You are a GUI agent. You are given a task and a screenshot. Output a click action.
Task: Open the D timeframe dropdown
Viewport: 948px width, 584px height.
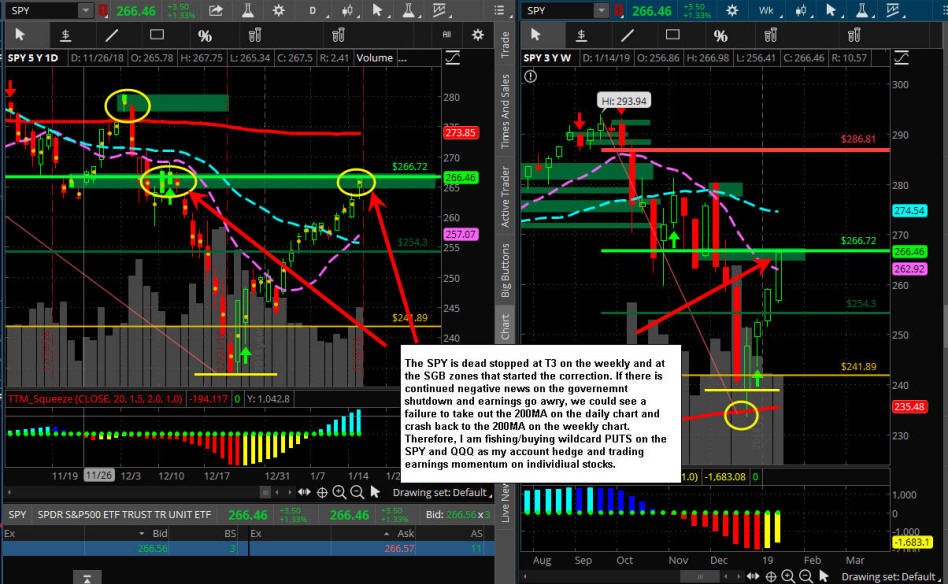(314, 10)
